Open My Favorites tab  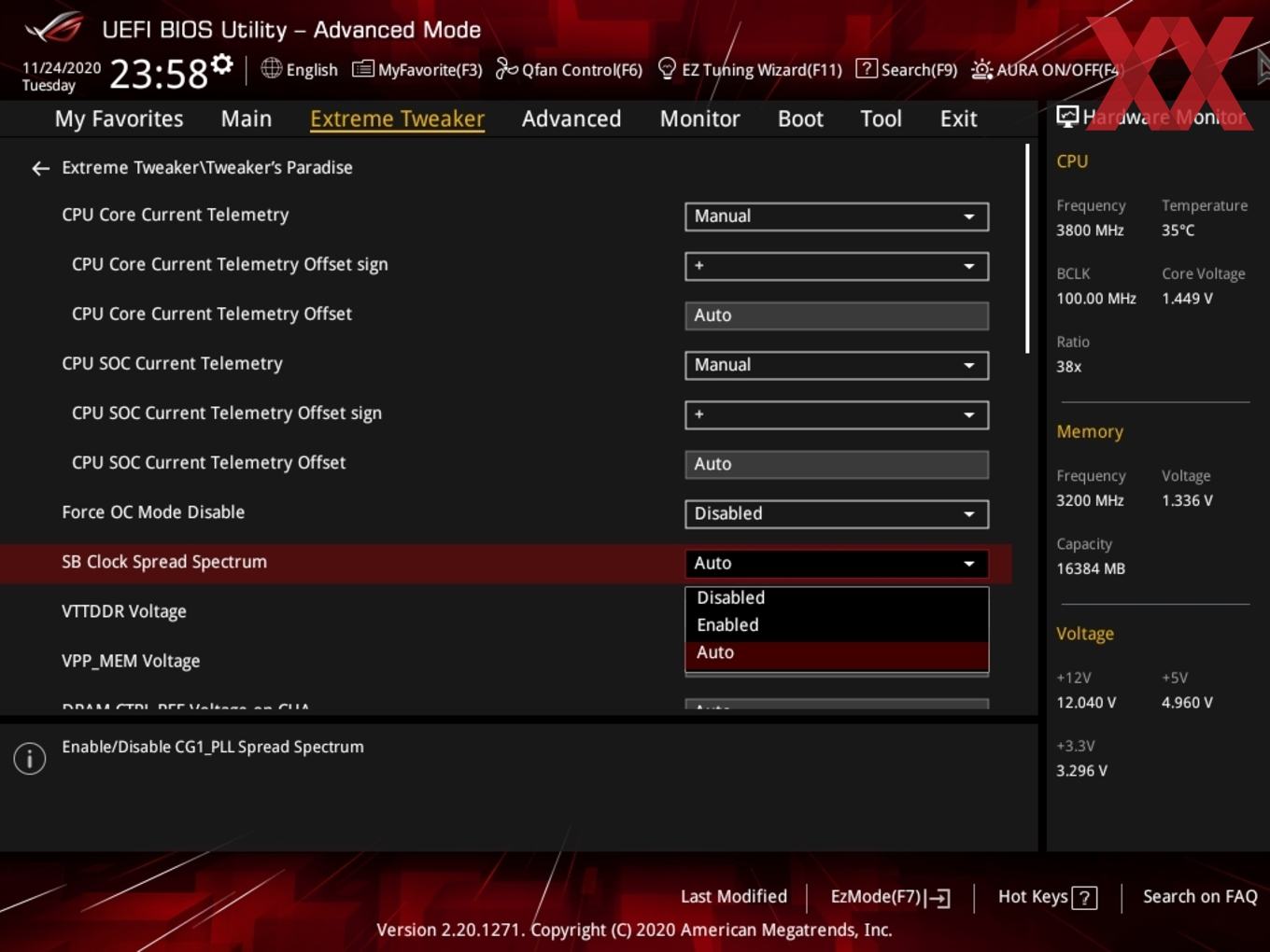pos(119,119)
